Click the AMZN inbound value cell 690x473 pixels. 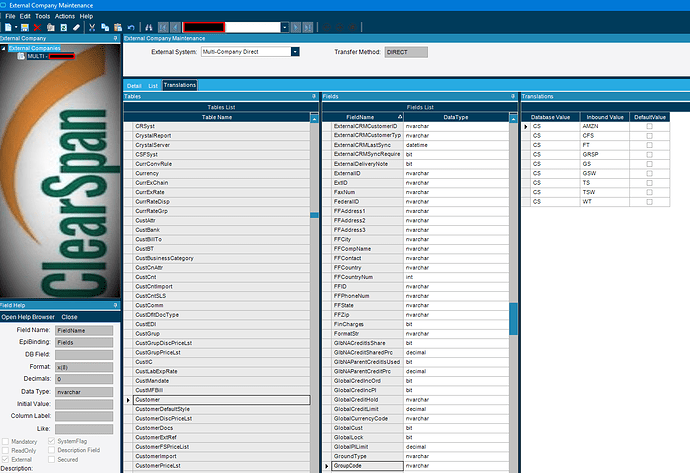click(x=605, y=126)
